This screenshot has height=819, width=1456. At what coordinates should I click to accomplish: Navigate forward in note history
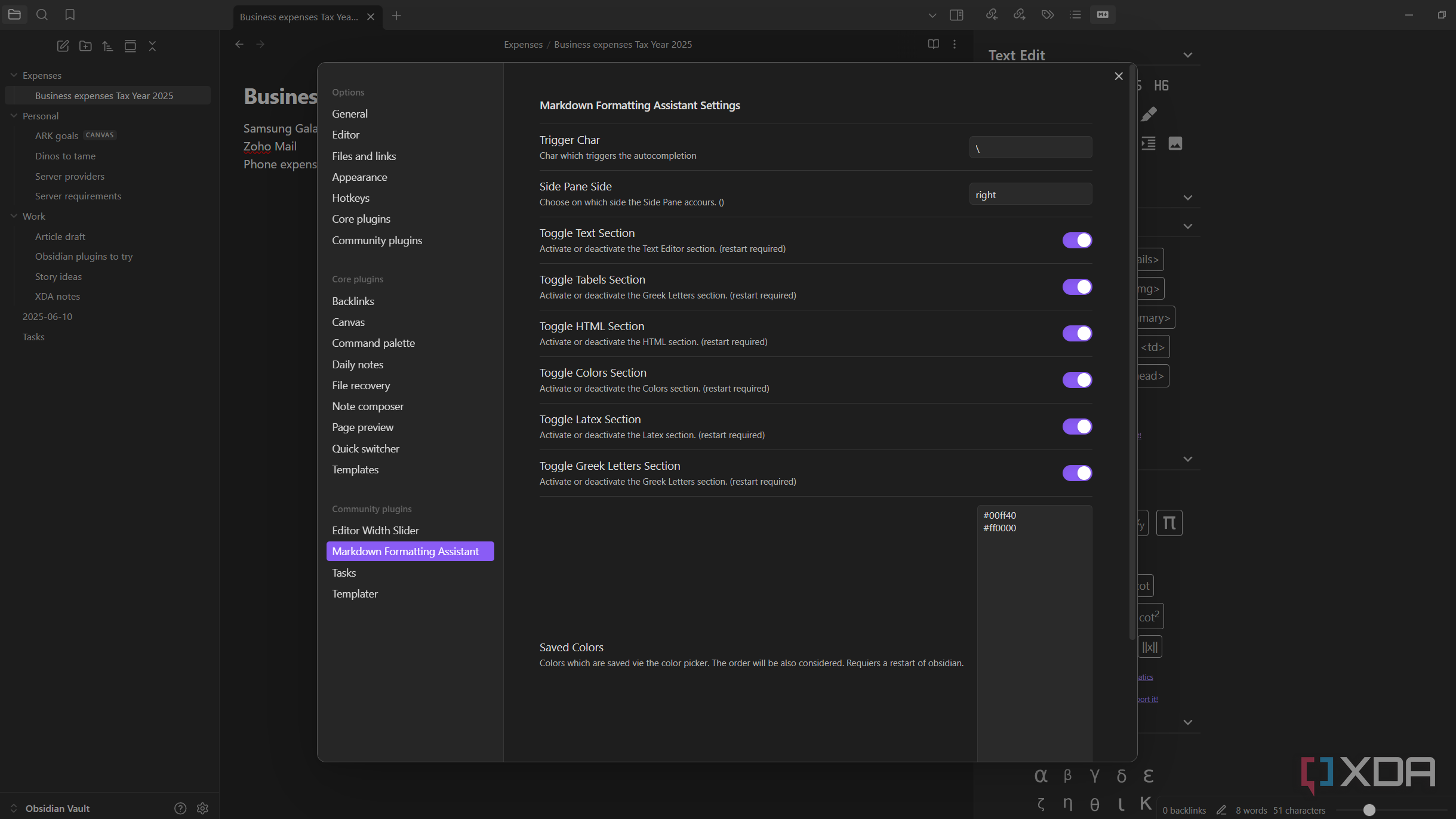click(x=260, y=44)
